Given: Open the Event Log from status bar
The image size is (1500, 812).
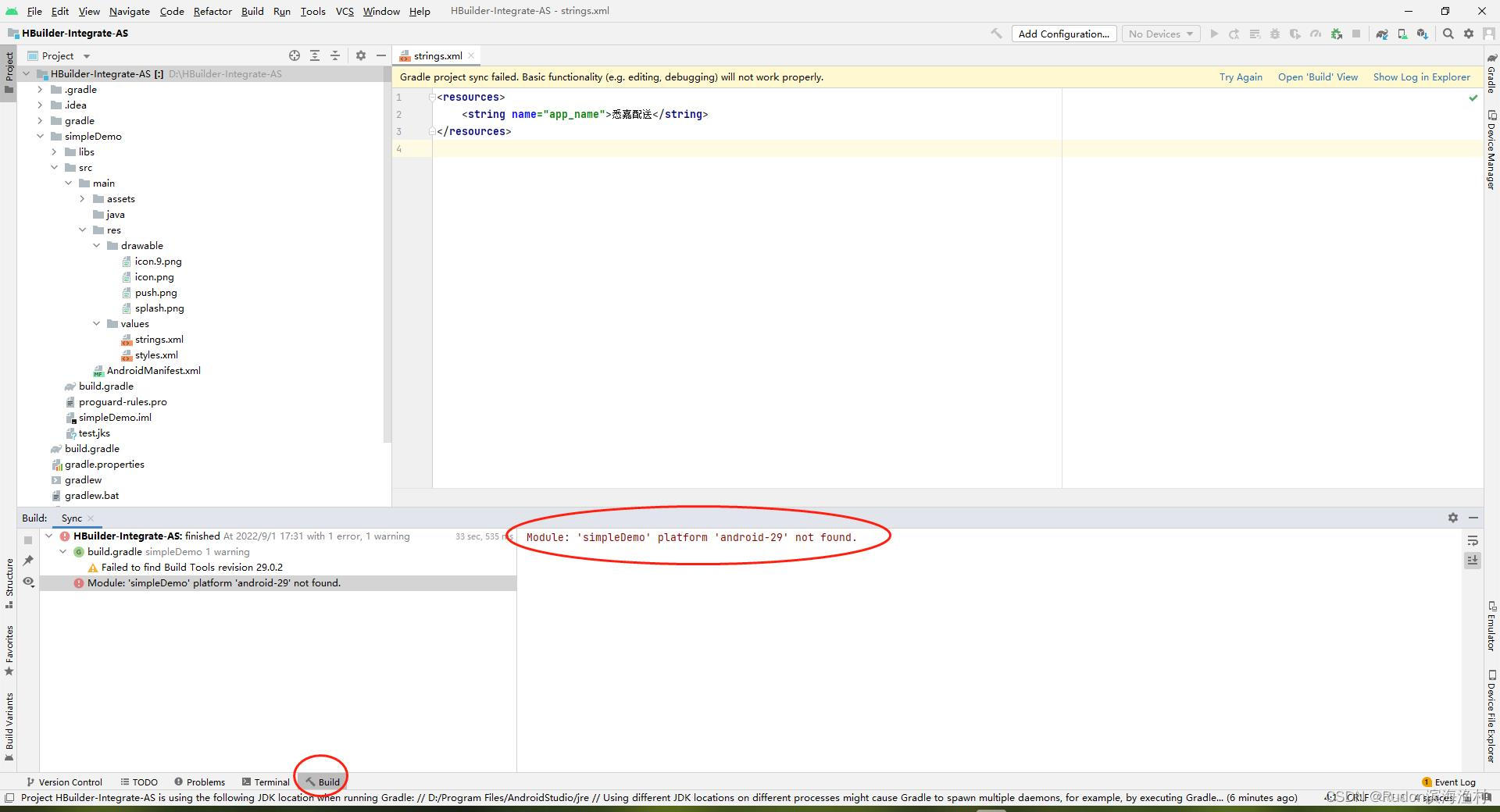Looking at the screenshot, I should 1455,782.
